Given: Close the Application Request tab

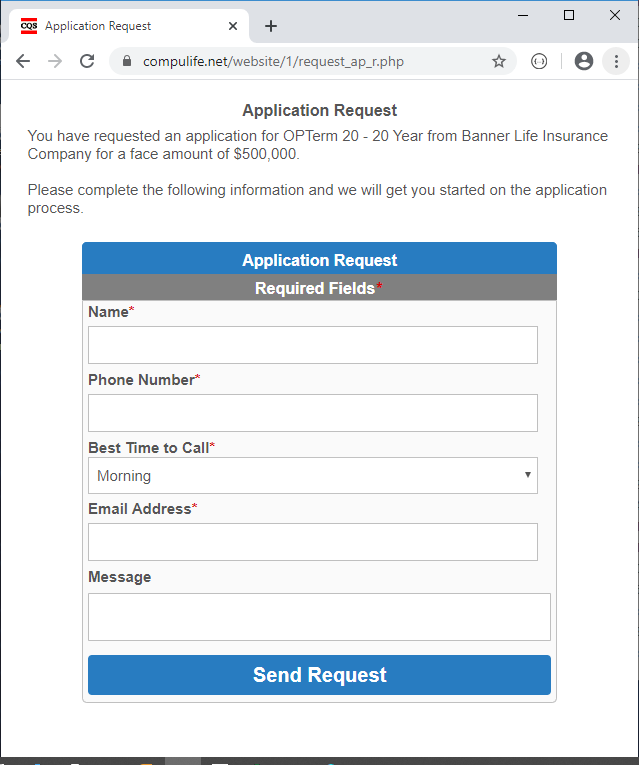Looking at the screenshot, I should click(x=233, y=26).
